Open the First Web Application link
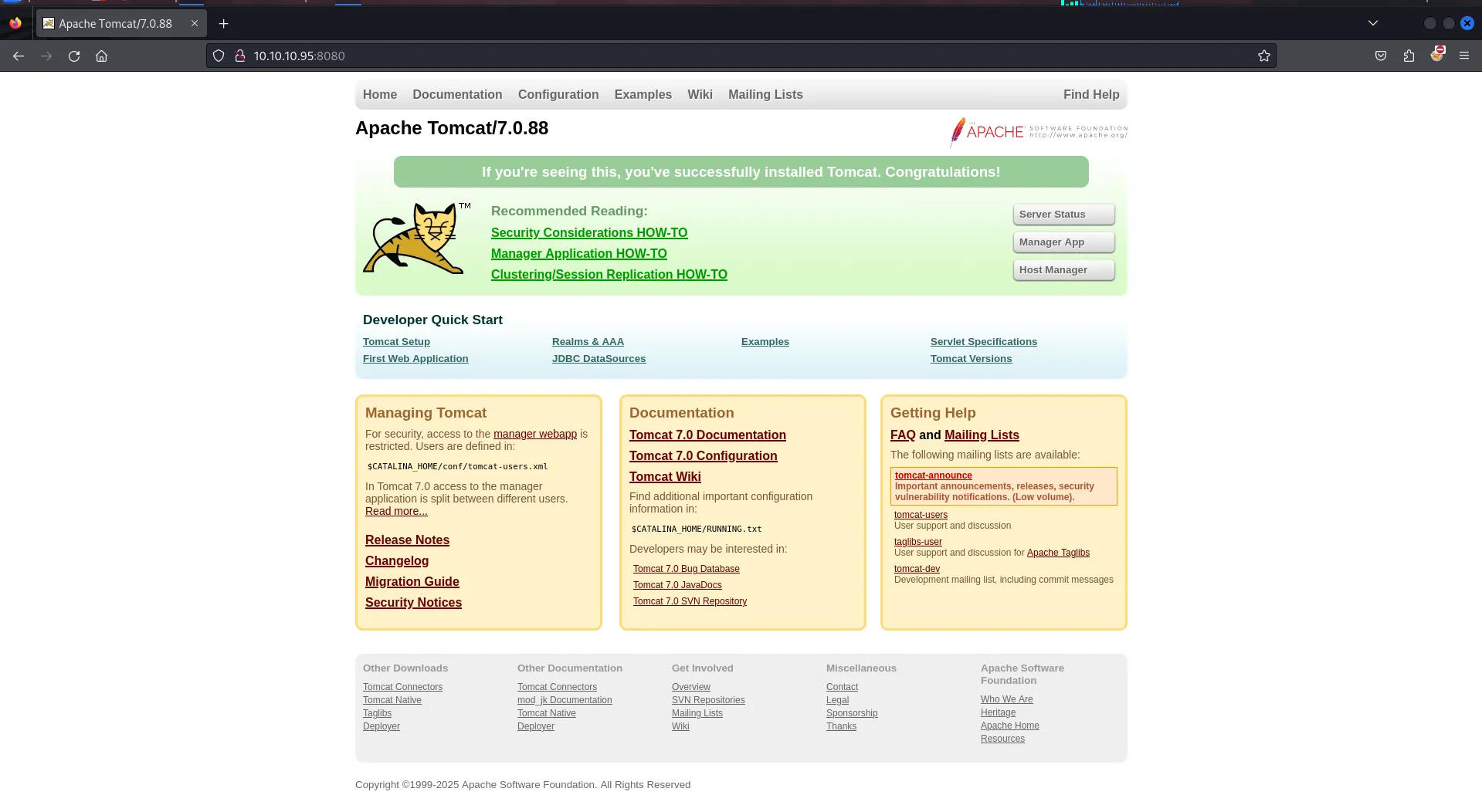Screen dimensions: 1482x812 415,359
